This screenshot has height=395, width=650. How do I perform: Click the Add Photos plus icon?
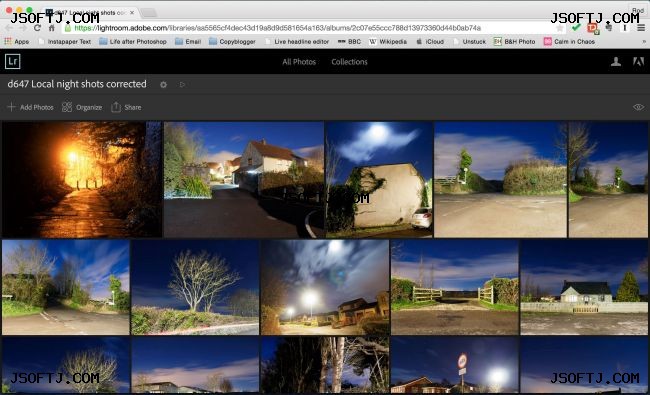coord(11,107)
